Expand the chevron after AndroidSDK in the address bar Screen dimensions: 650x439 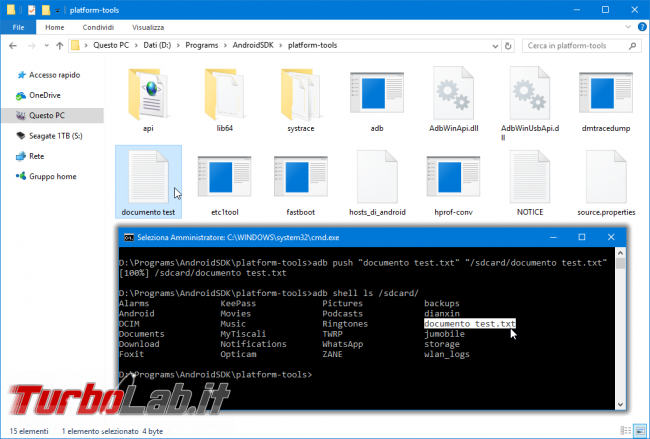pyautogui.click(x=281, y=46)
